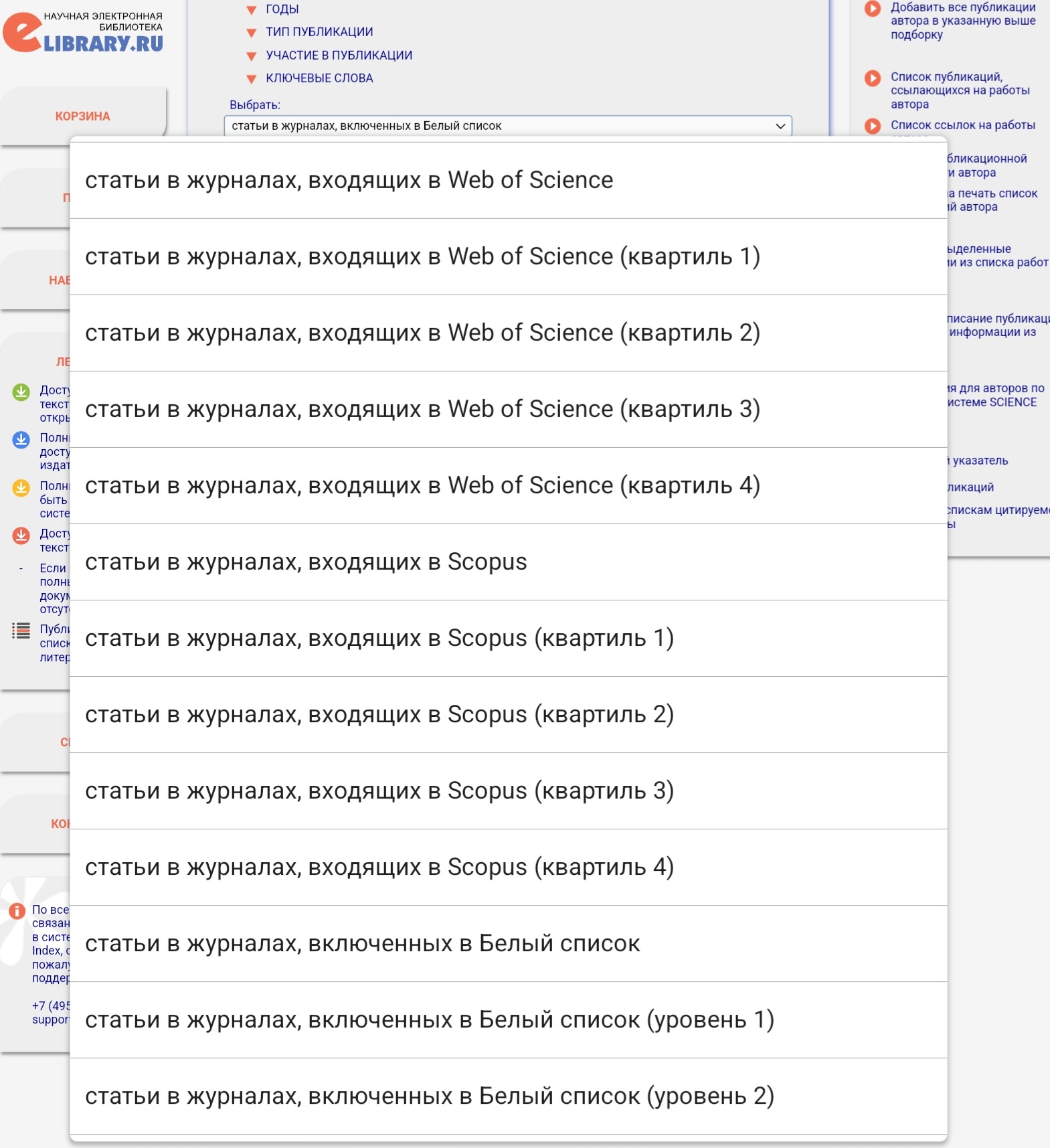
Task: Click the orange arrow icon beside 'Добавить все публикации'
Action: (873, 9)
